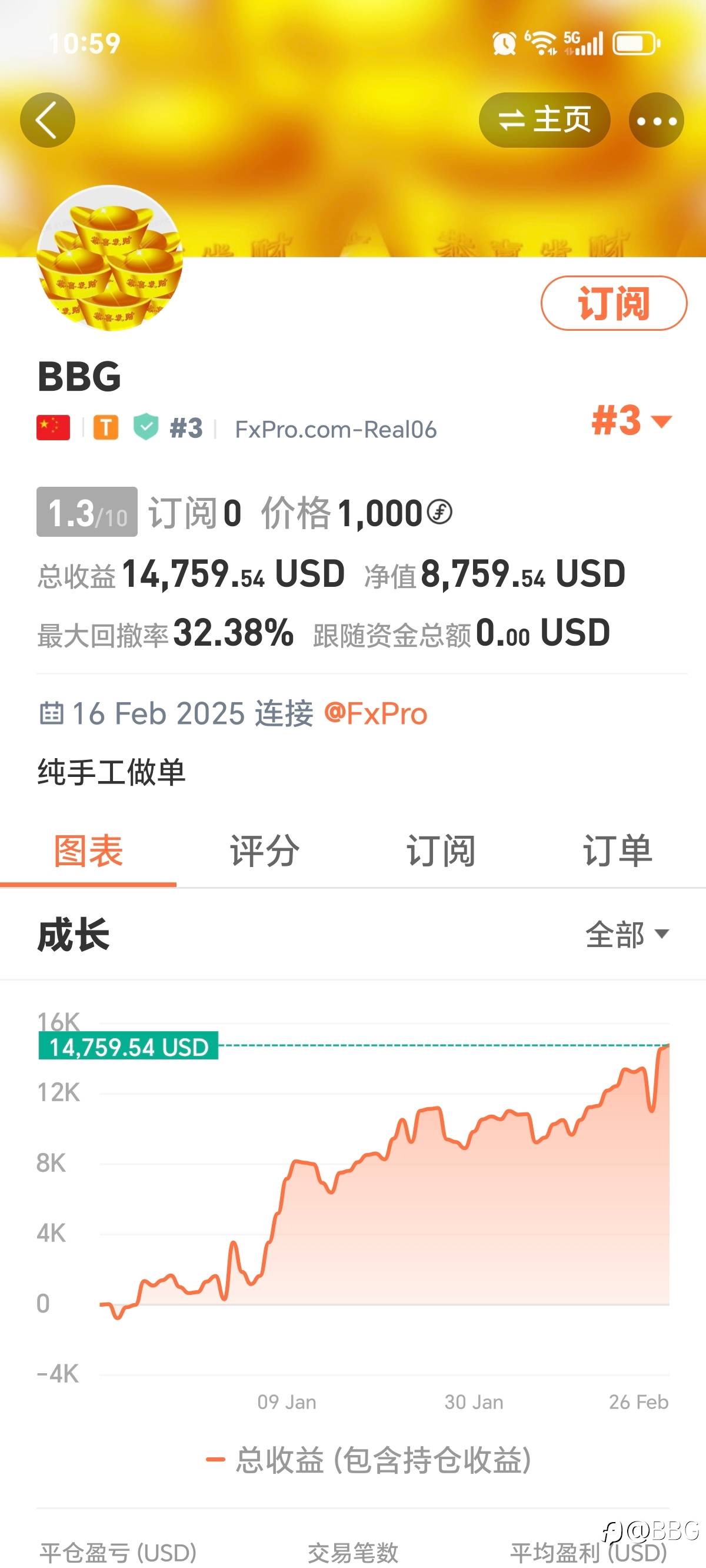The width and height of the screenshot is (706, 1568).
Task: Tap the BBG gold ingot avatar
Action: pos(109,258)
